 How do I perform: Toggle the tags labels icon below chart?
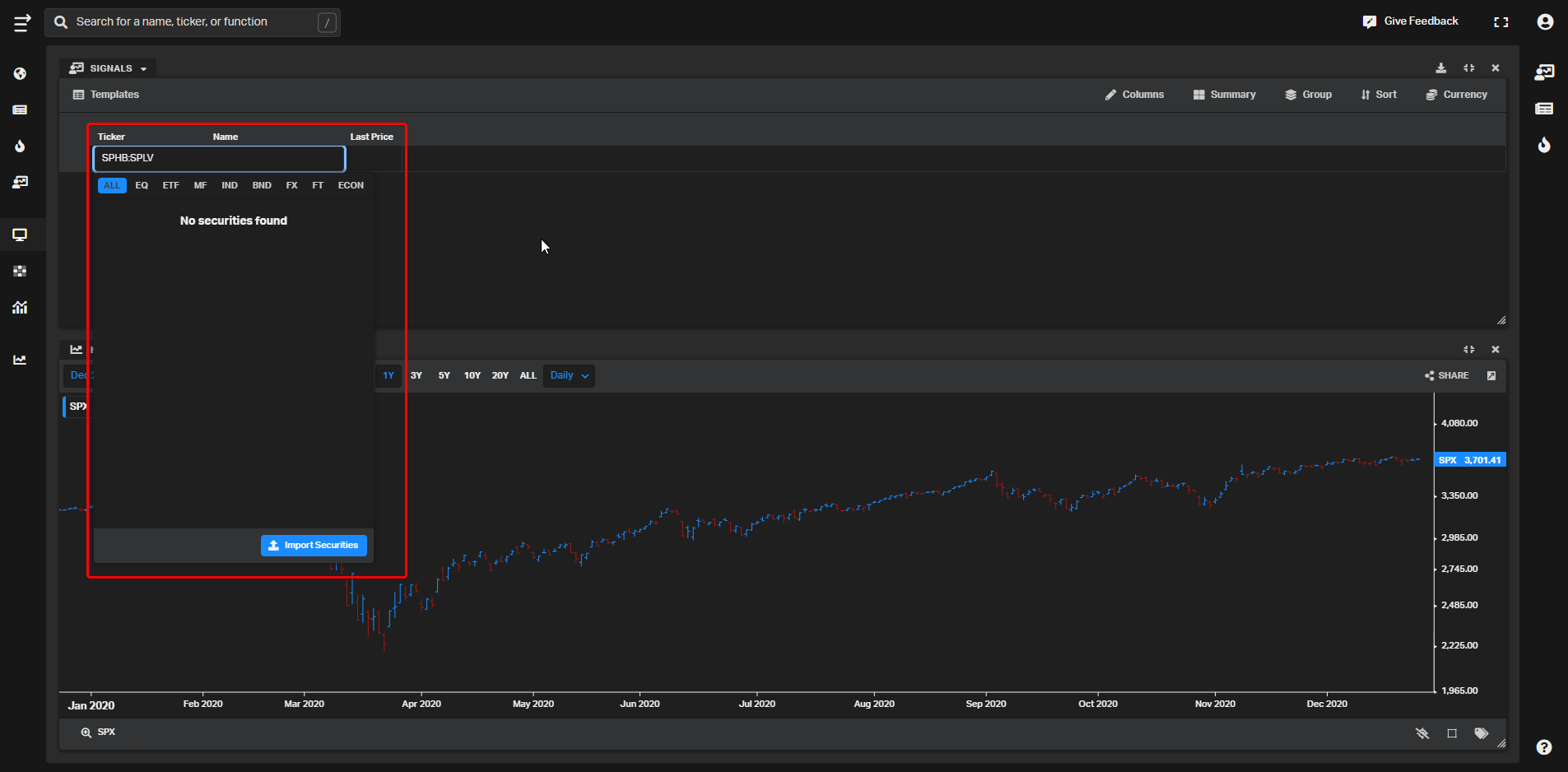tap(1482, 733)
